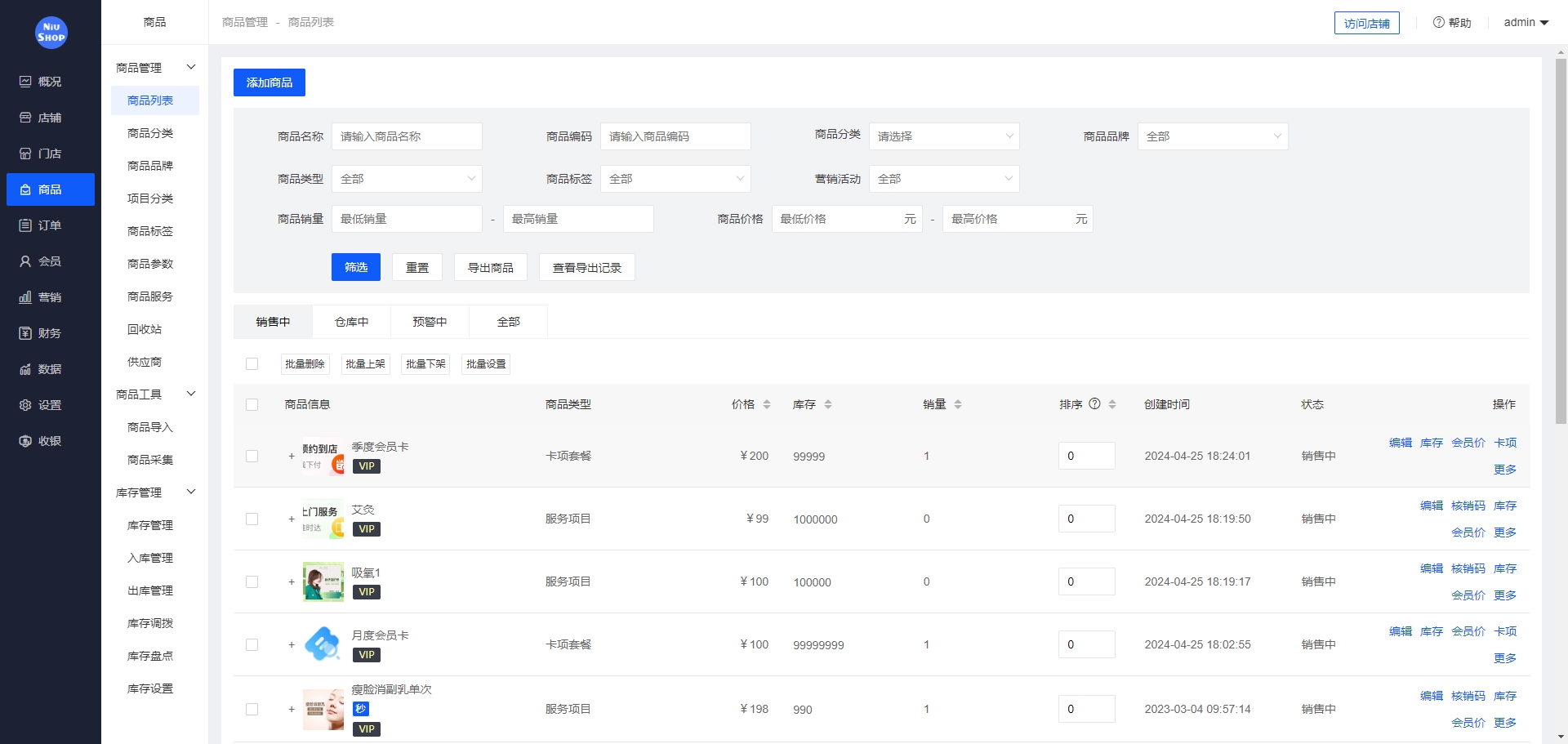
Task: Check the select-all checkbox in list header
Action: click(x=252, y=404)
